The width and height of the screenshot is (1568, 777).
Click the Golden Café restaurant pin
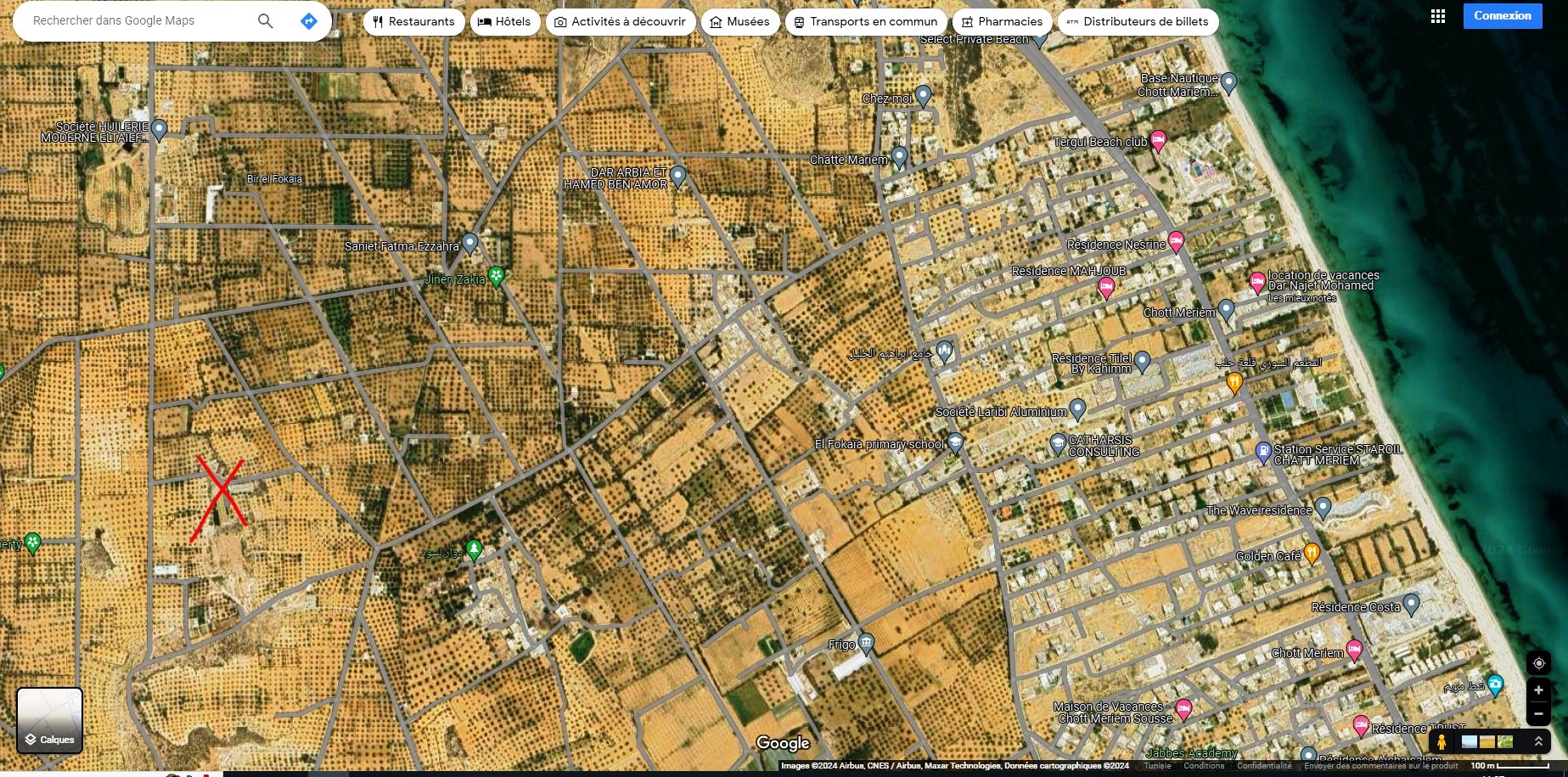click(x=1312, y=554)
